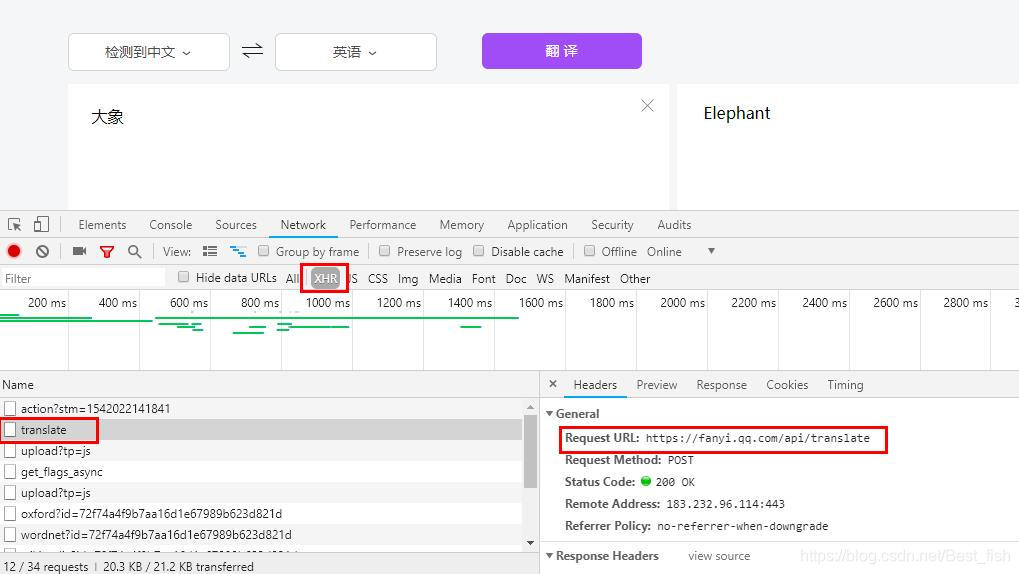Click the Elephant translation result text
The width and height of the screenshot is (1019, 574).
click(x=736, y=113)
